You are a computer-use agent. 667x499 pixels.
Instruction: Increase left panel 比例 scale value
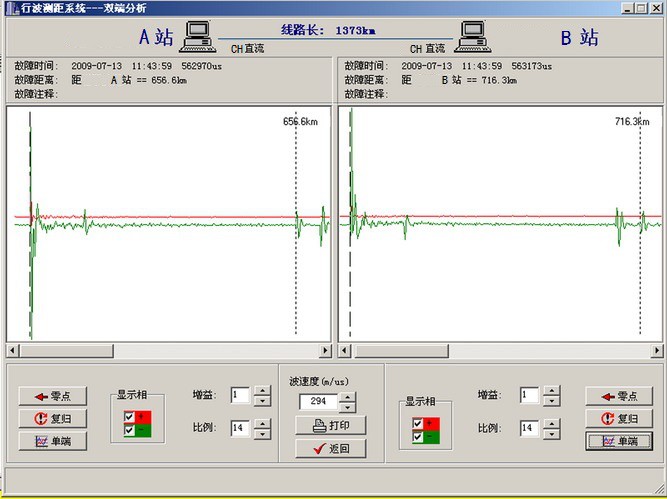(262, 424)
